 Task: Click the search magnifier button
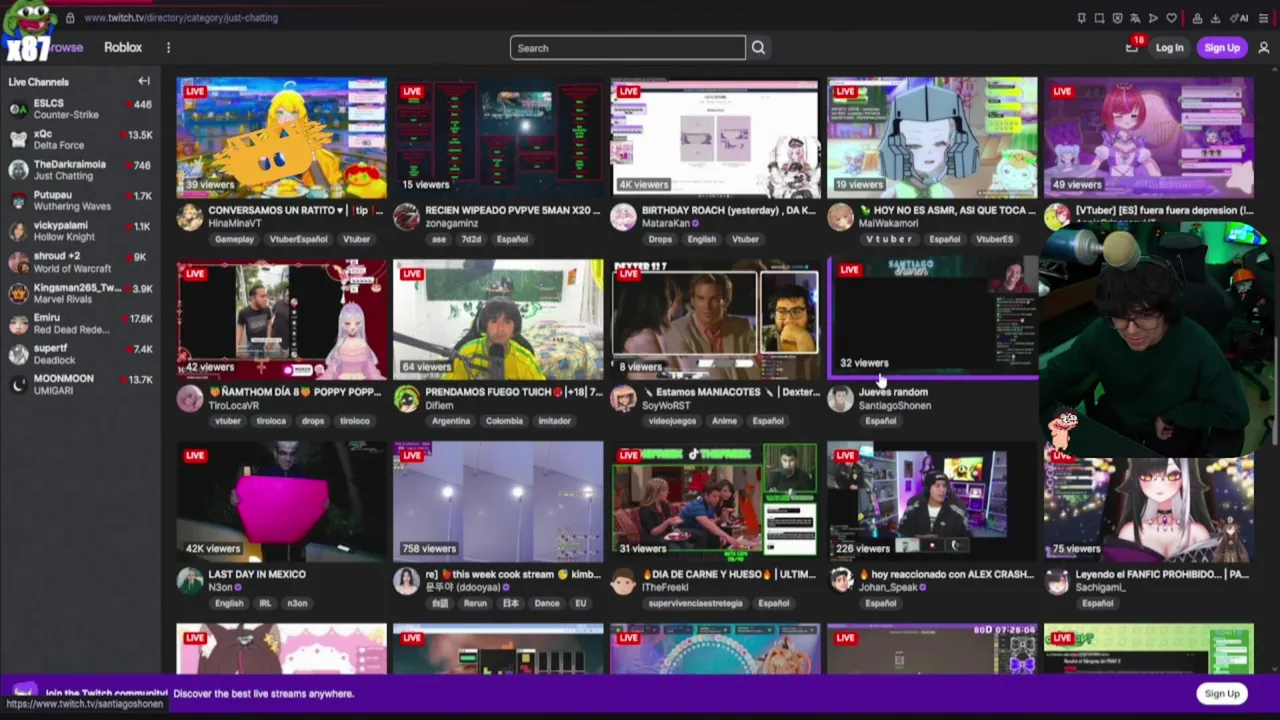pyautogui.click(x=758, y=48)
